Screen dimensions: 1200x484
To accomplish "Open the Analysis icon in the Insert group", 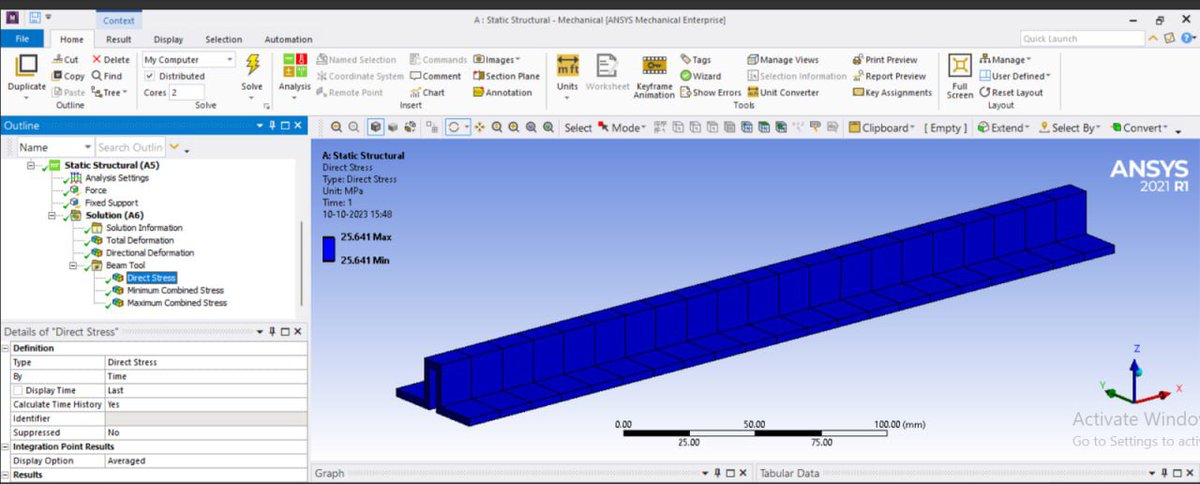I will (295, 66).
